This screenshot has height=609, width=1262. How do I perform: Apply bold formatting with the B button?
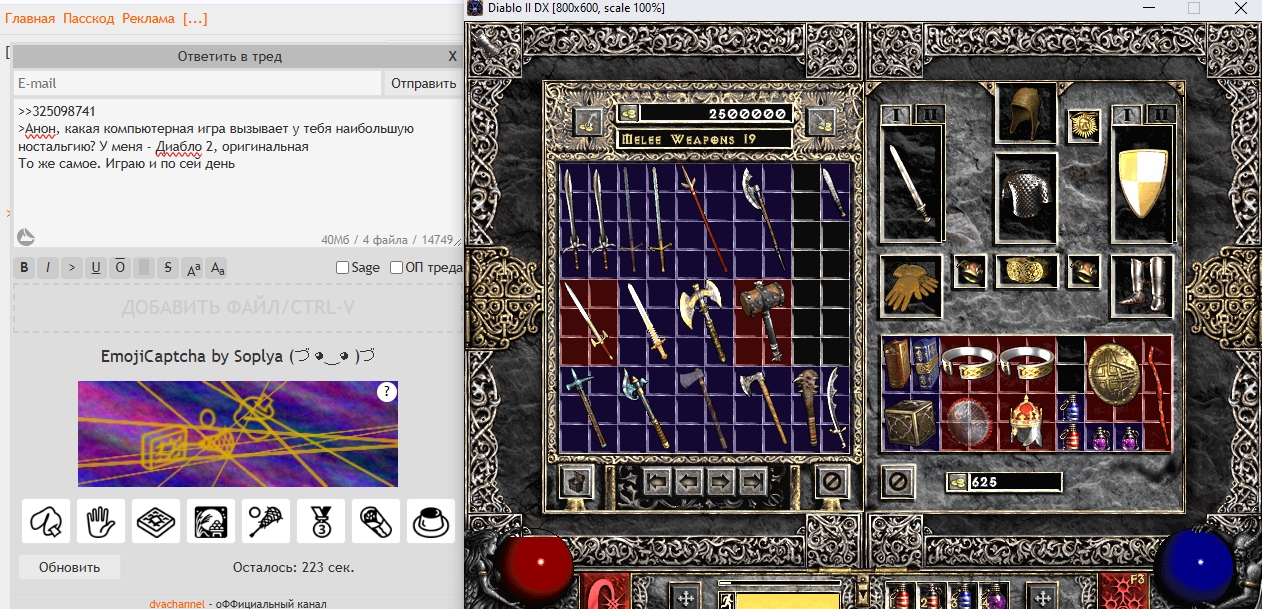(25, 267)
